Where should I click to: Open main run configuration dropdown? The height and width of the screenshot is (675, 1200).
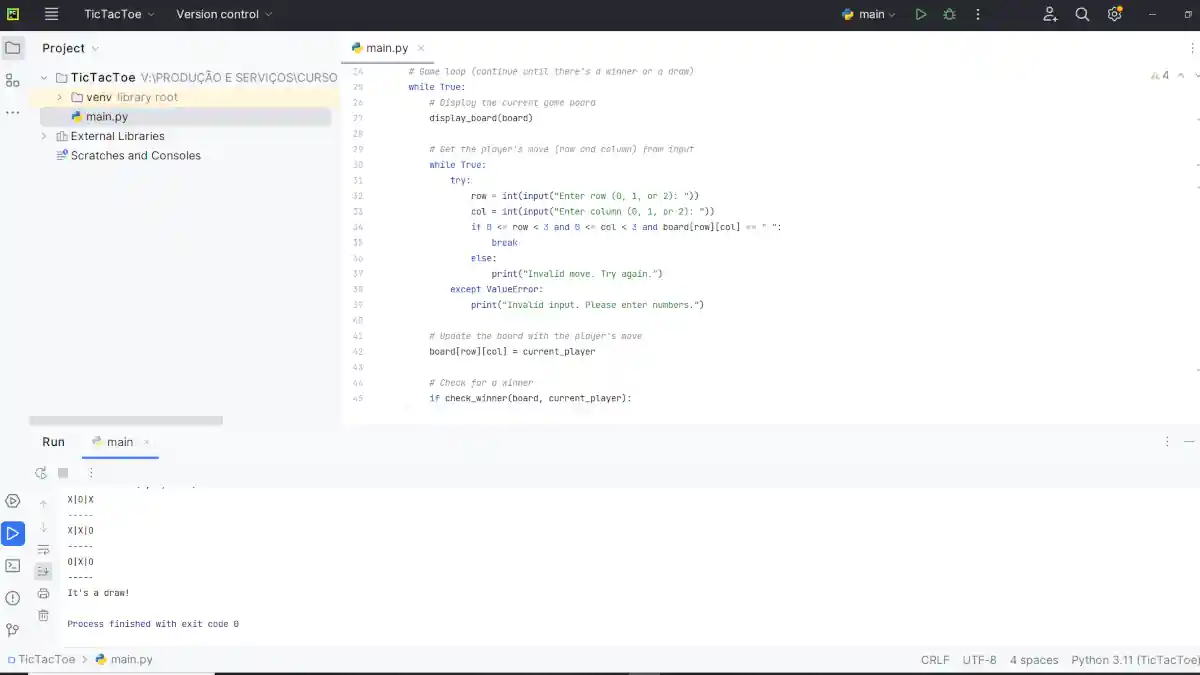[869, 14]
